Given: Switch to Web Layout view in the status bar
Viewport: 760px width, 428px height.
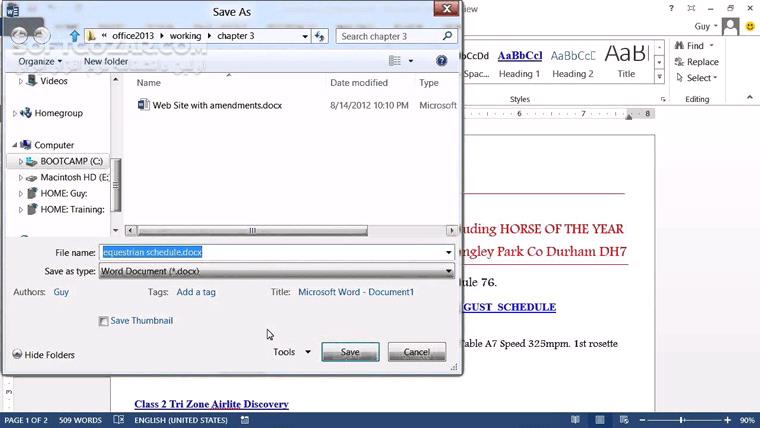Looking at the screenshot, I should point(624,420).
